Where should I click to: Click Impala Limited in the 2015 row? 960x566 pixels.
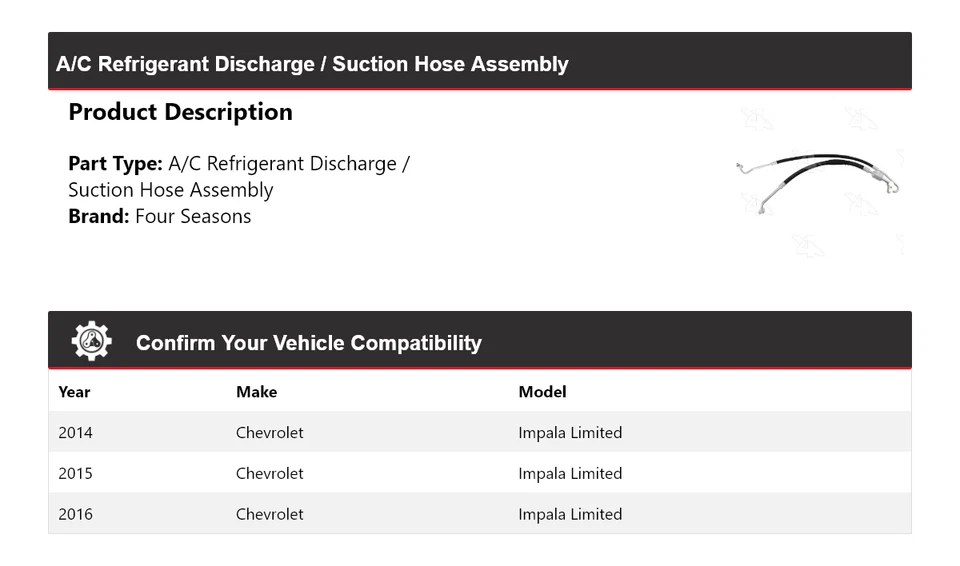[570, 474]
